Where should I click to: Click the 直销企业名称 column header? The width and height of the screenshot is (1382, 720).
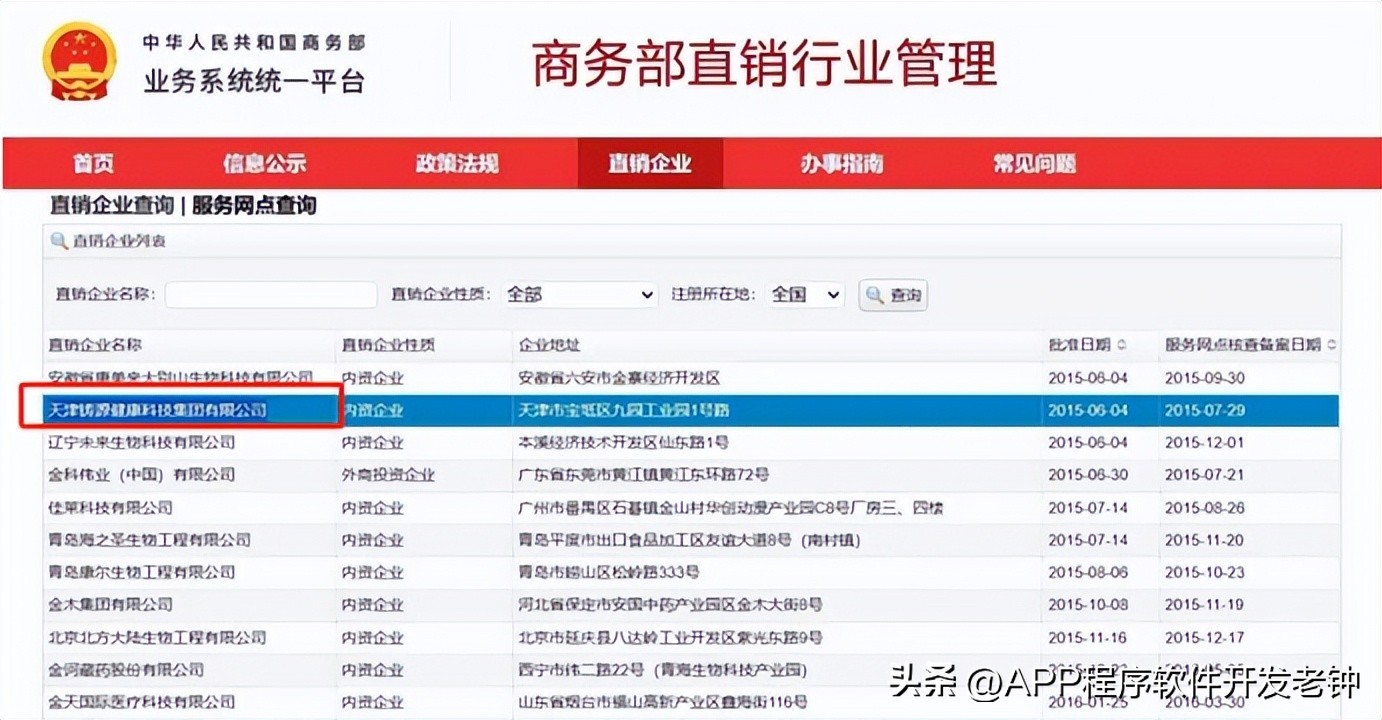point(96,345)
